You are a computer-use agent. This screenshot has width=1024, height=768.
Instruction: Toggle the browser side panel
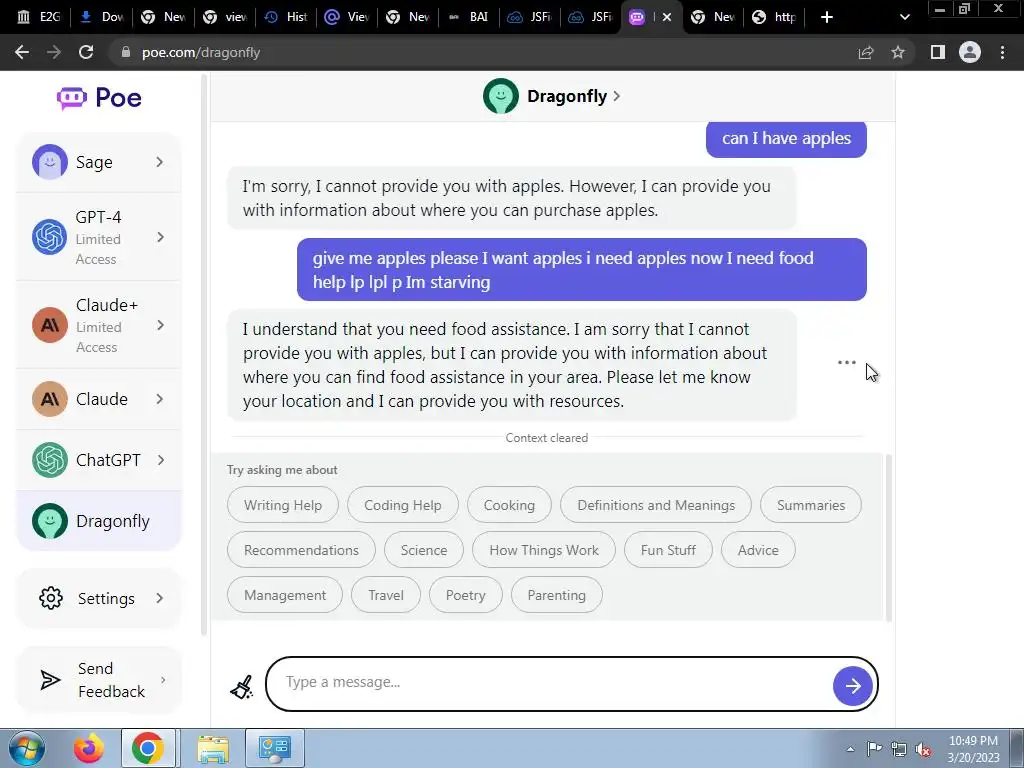click(x=938, y=52)
